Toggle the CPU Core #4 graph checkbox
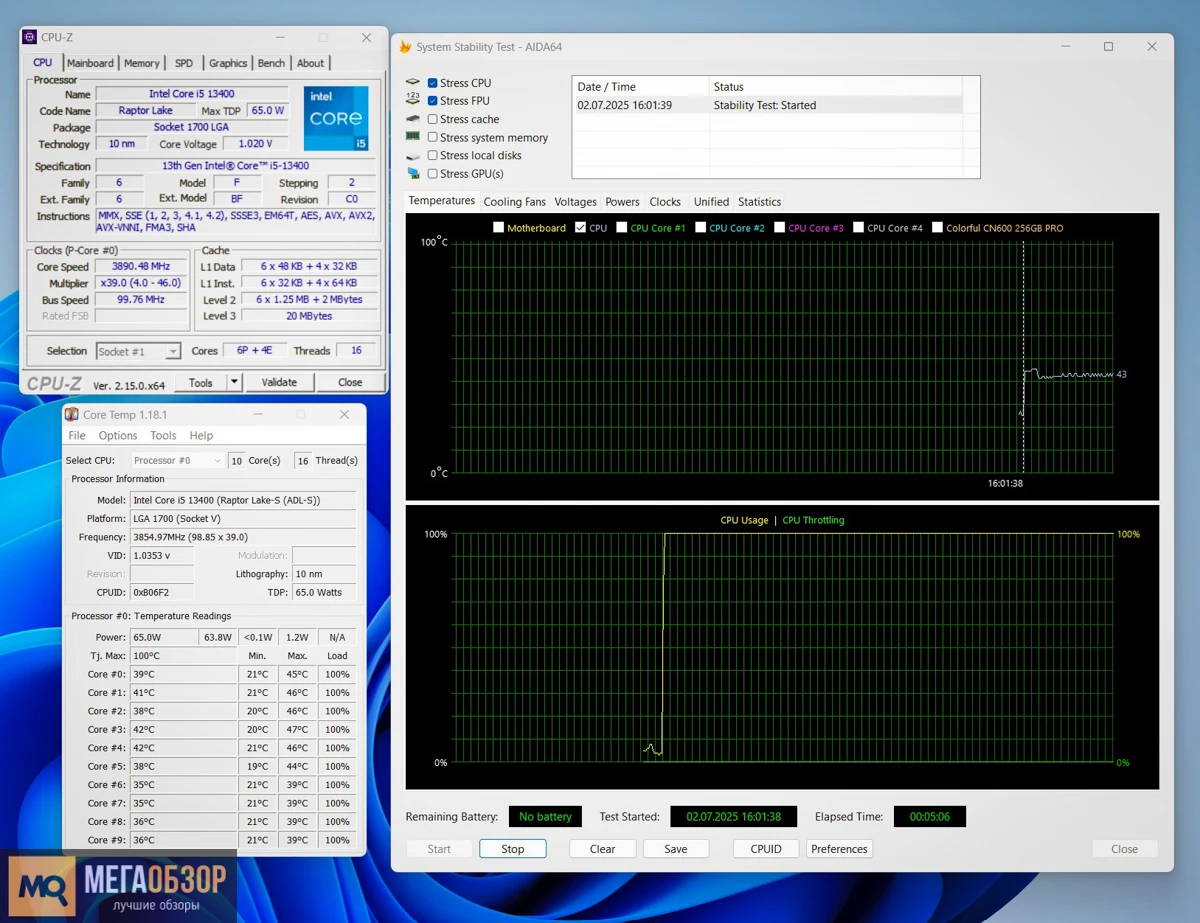This screenshot has height=923, width=1200. pos(859,228)
